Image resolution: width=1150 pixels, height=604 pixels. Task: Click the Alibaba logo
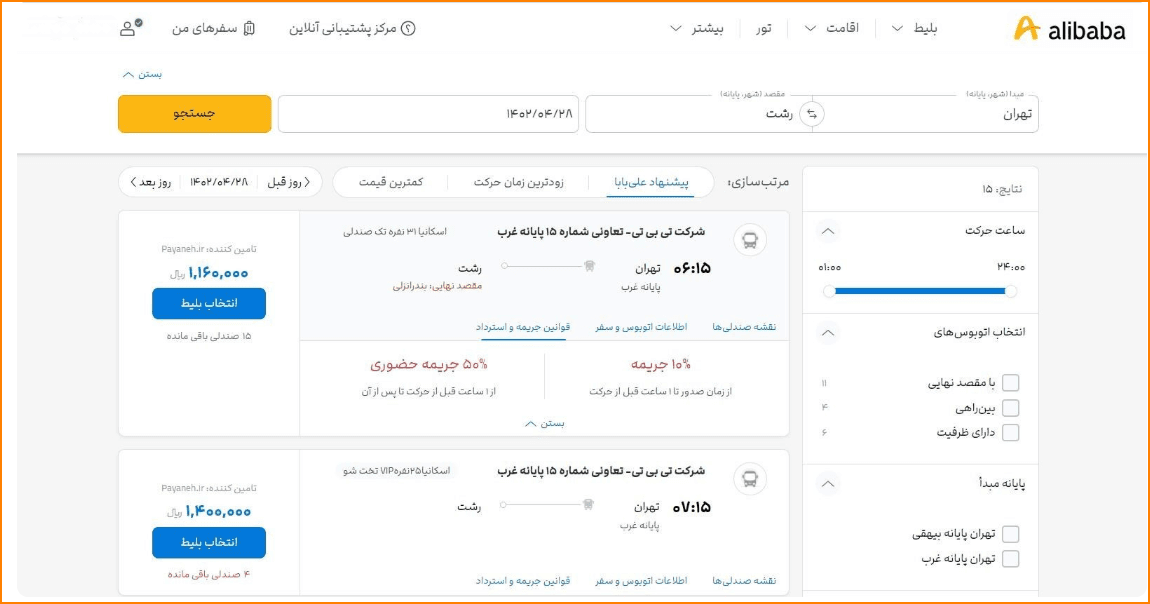1069,29
